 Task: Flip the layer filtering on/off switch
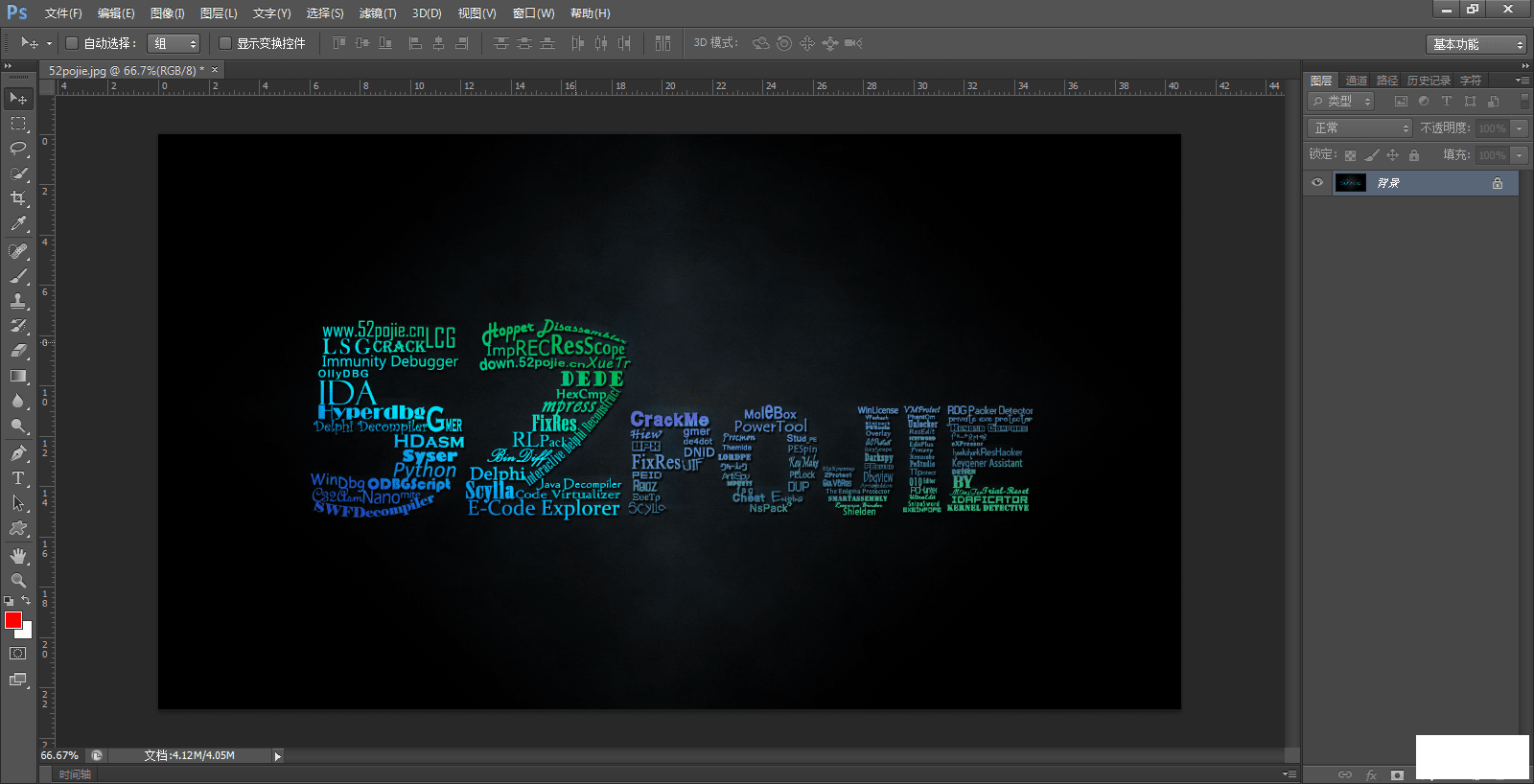coord(1524,101)
